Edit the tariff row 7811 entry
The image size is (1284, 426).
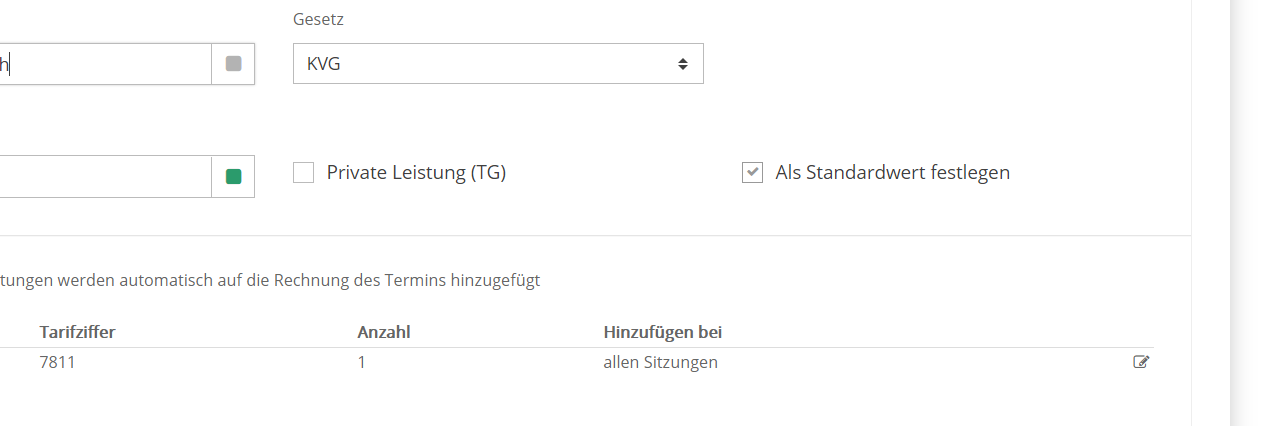[1141, 362]
